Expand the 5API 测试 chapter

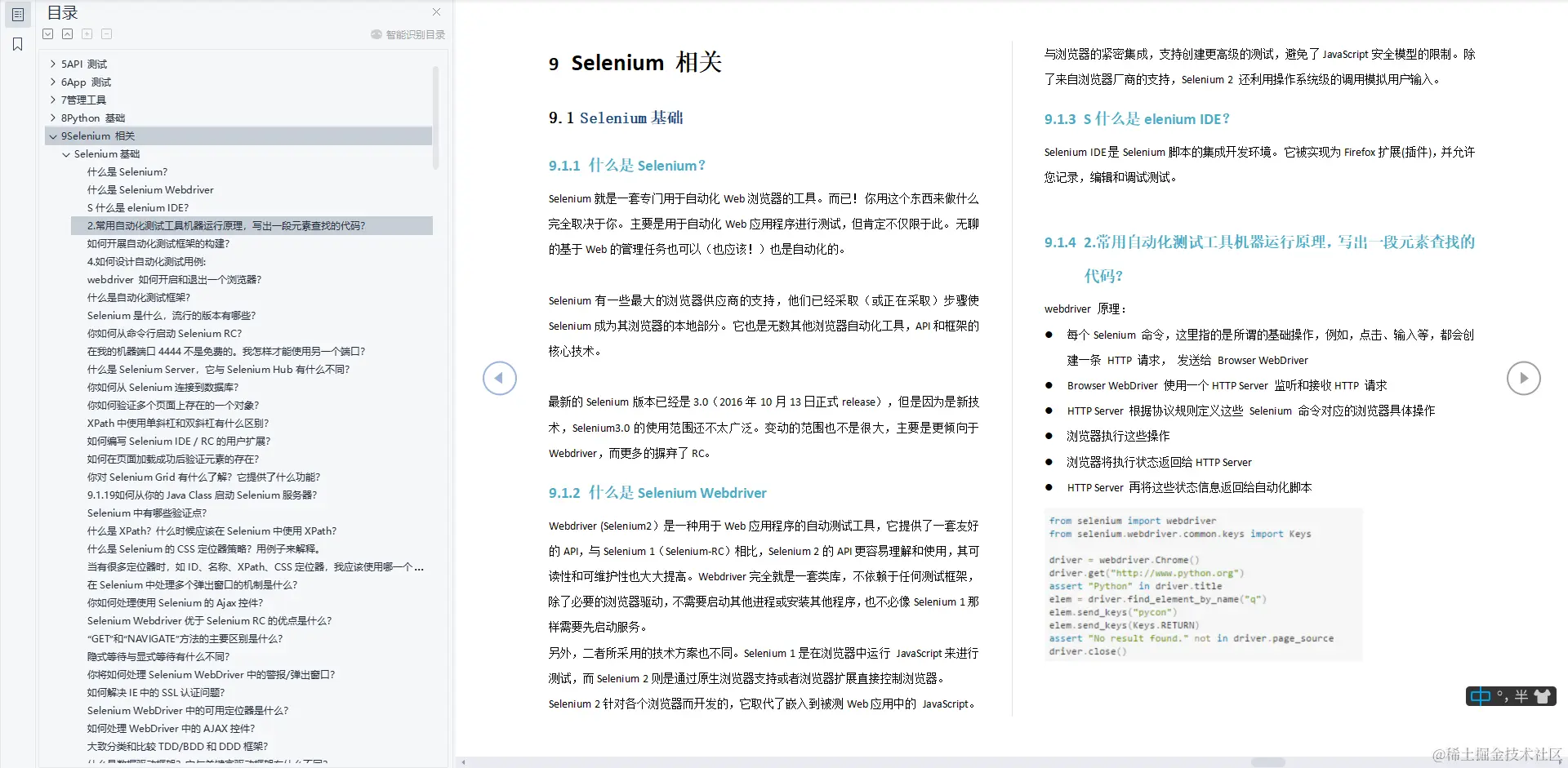point(53,64)
